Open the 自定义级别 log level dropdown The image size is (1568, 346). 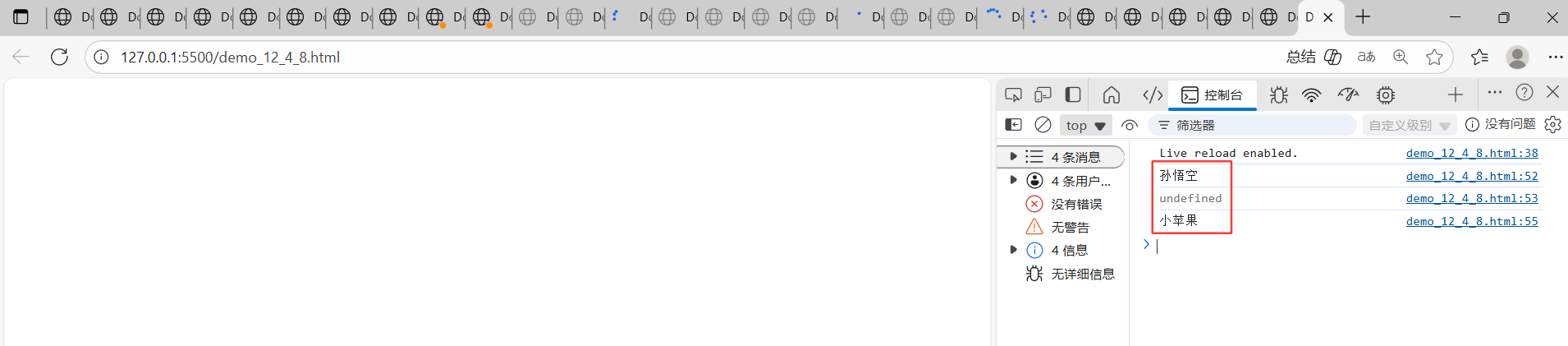click(1409, 126)
